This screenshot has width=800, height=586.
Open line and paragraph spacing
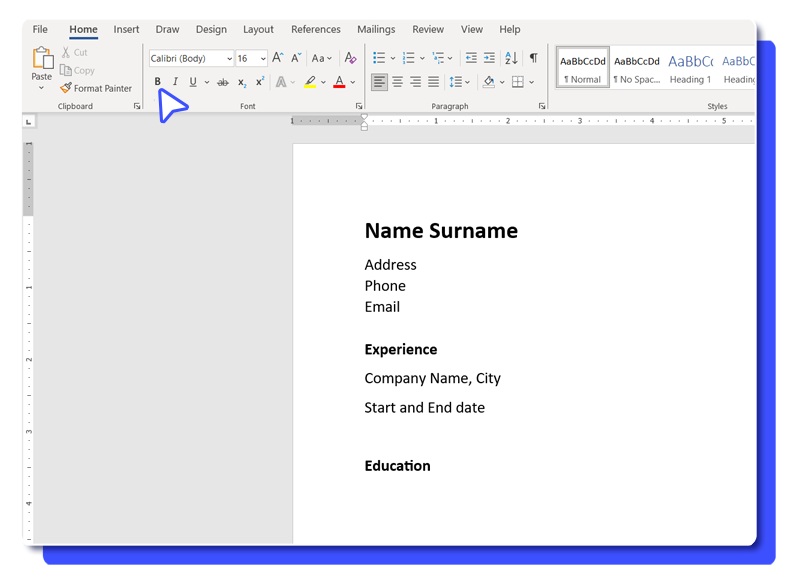coord(456,82)
